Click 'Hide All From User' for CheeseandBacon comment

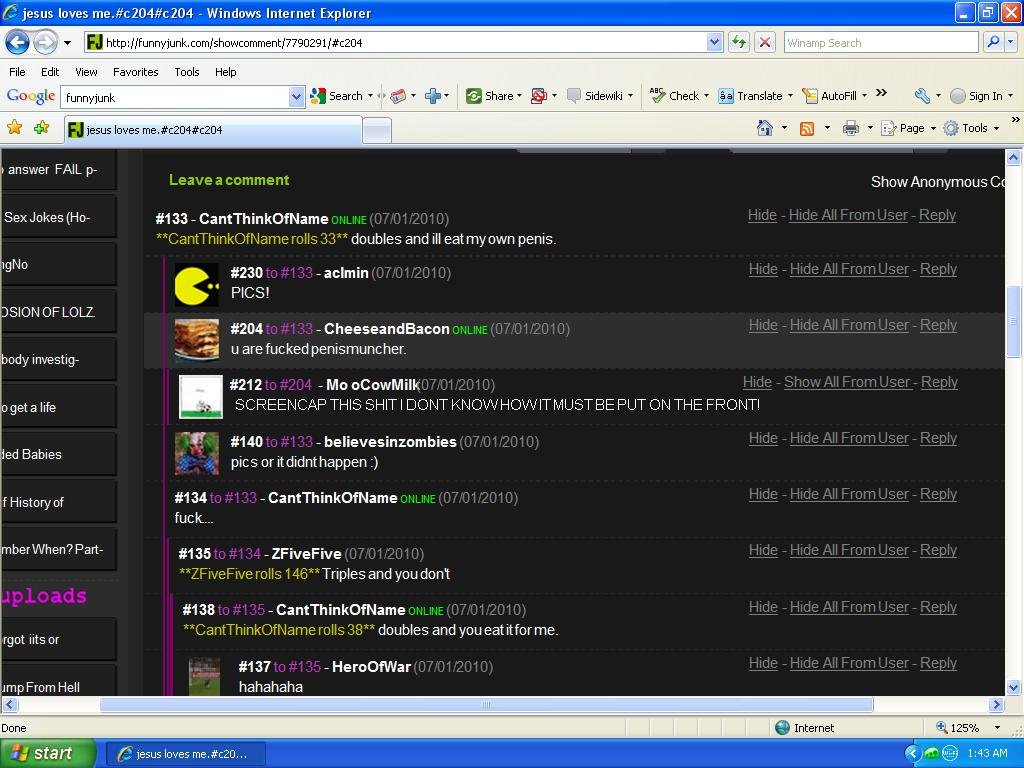tap(848, 325)
